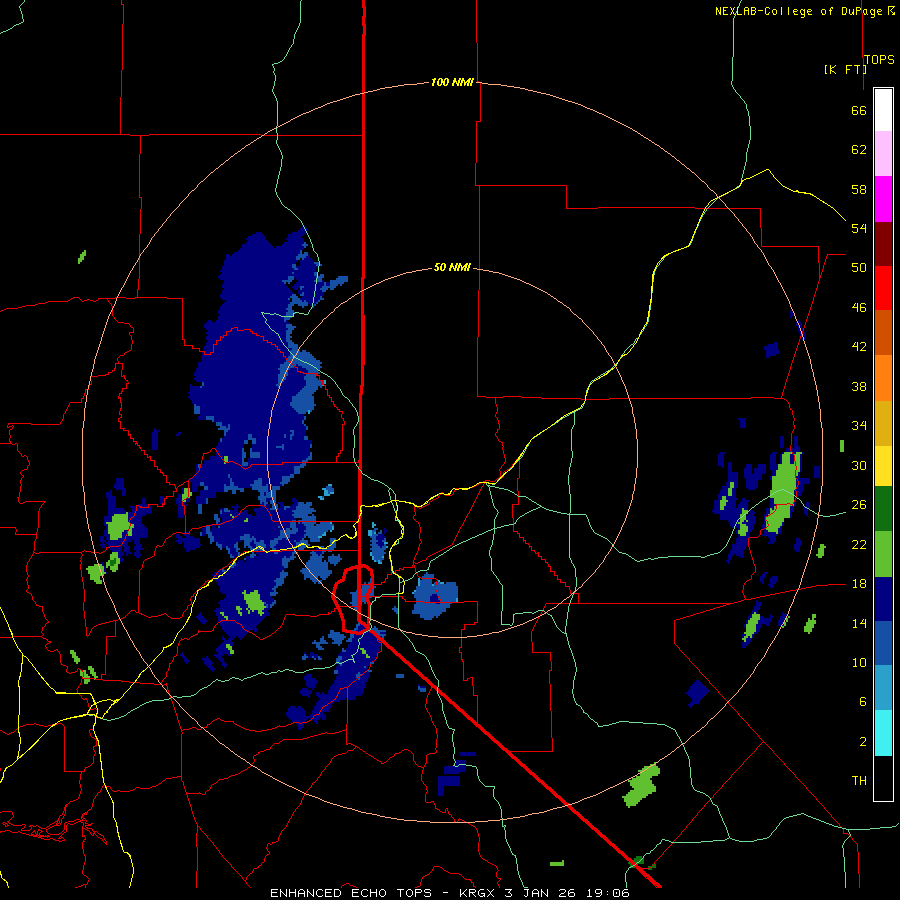
Task: Click the navy swatch between 14 and 18
Action: (x=883, y=599)
